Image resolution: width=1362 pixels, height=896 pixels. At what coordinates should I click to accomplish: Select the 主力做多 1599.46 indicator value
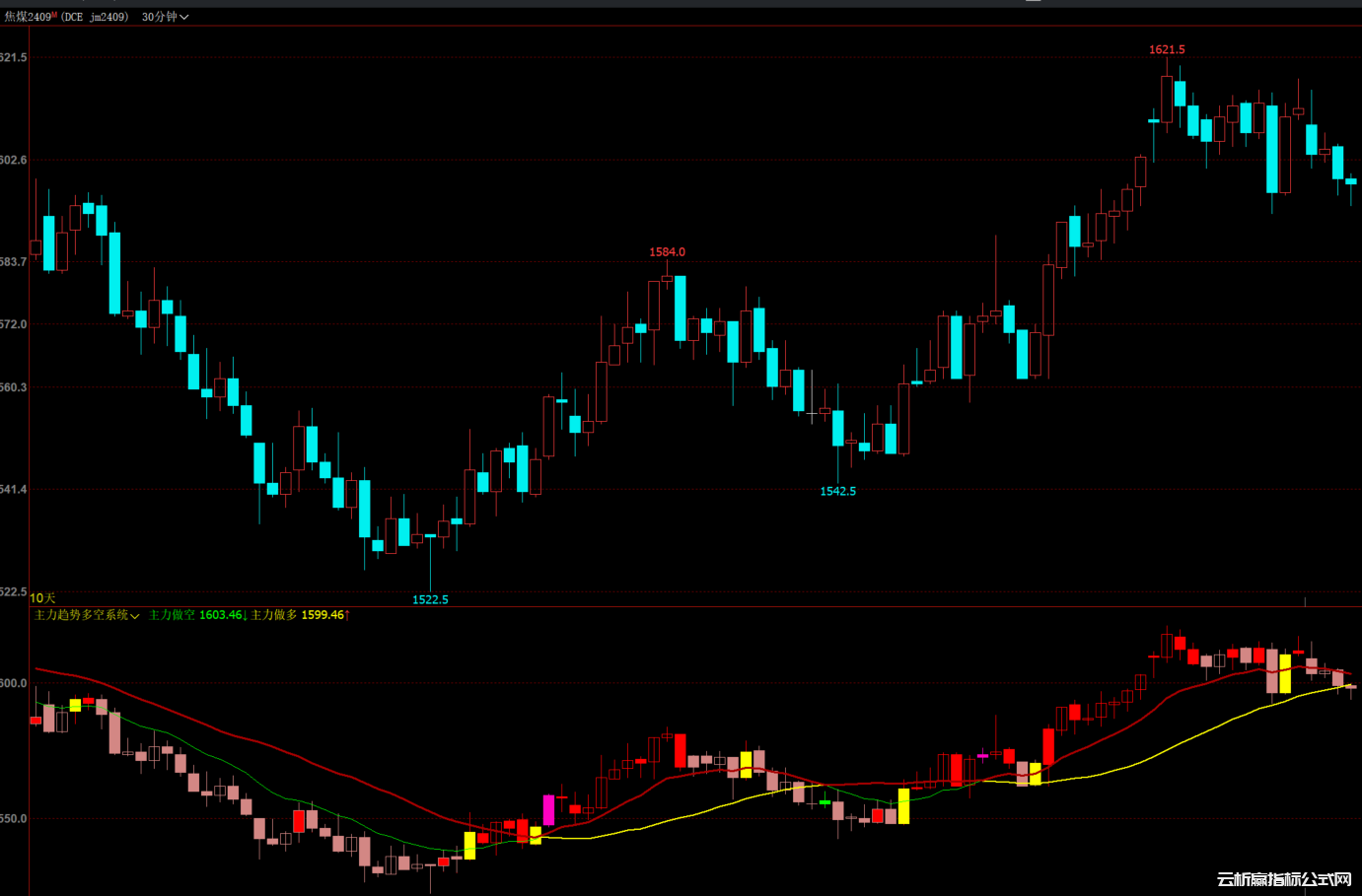(300, 615)
